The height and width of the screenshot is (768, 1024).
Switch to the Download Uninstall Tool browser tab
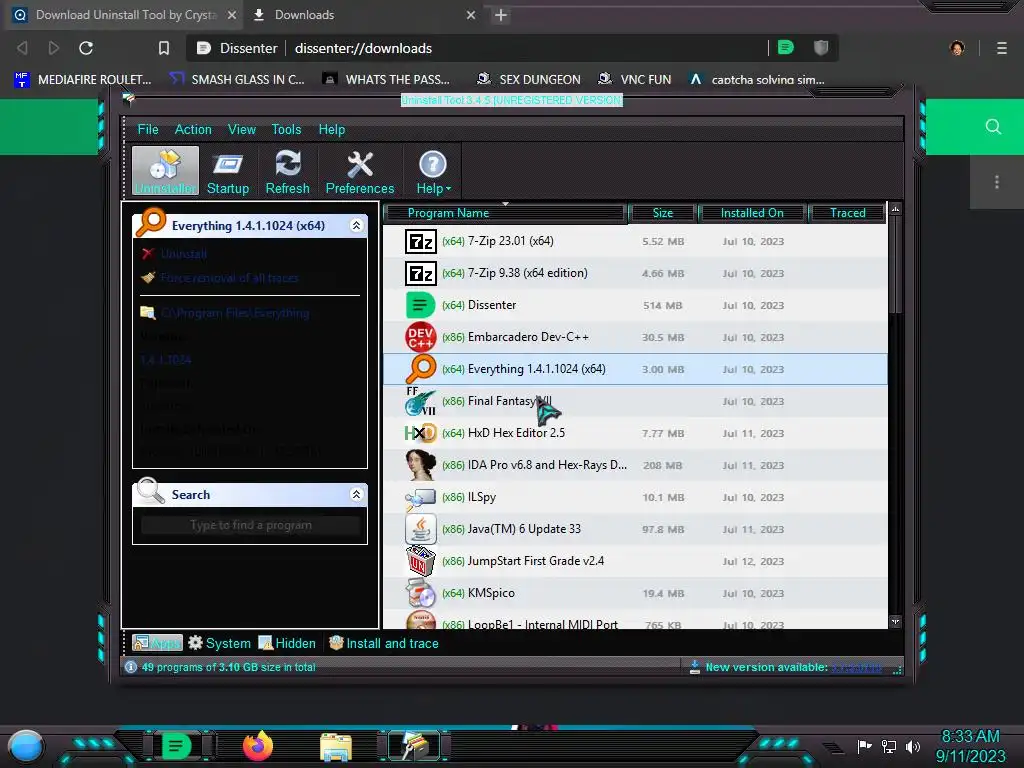point(124,15)
